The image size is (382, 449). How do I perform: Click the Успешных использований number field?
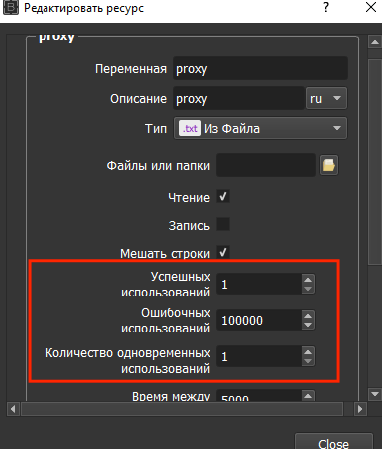[259, 284]
